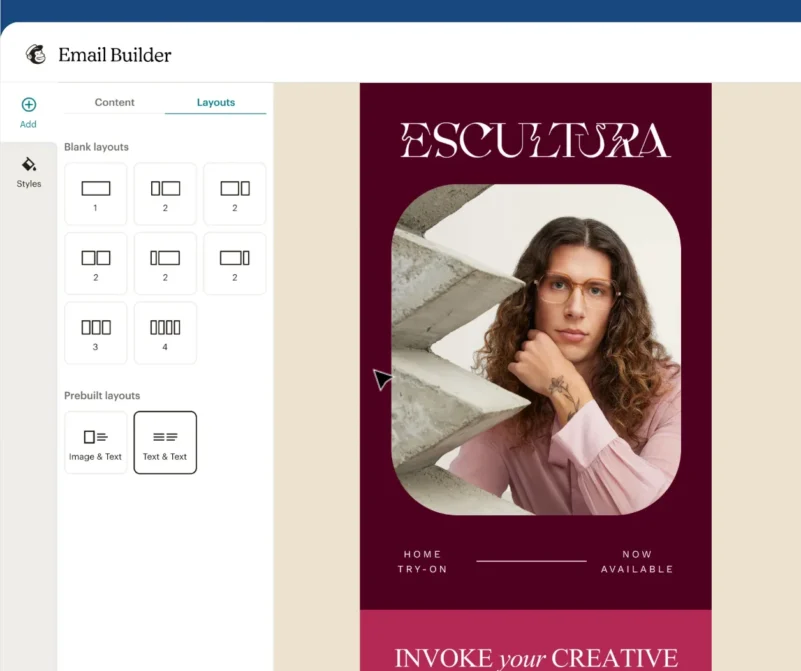Select the narrow-left two-column layout
801x671 pixels.
pyautogui.click(x=165, y=193)
